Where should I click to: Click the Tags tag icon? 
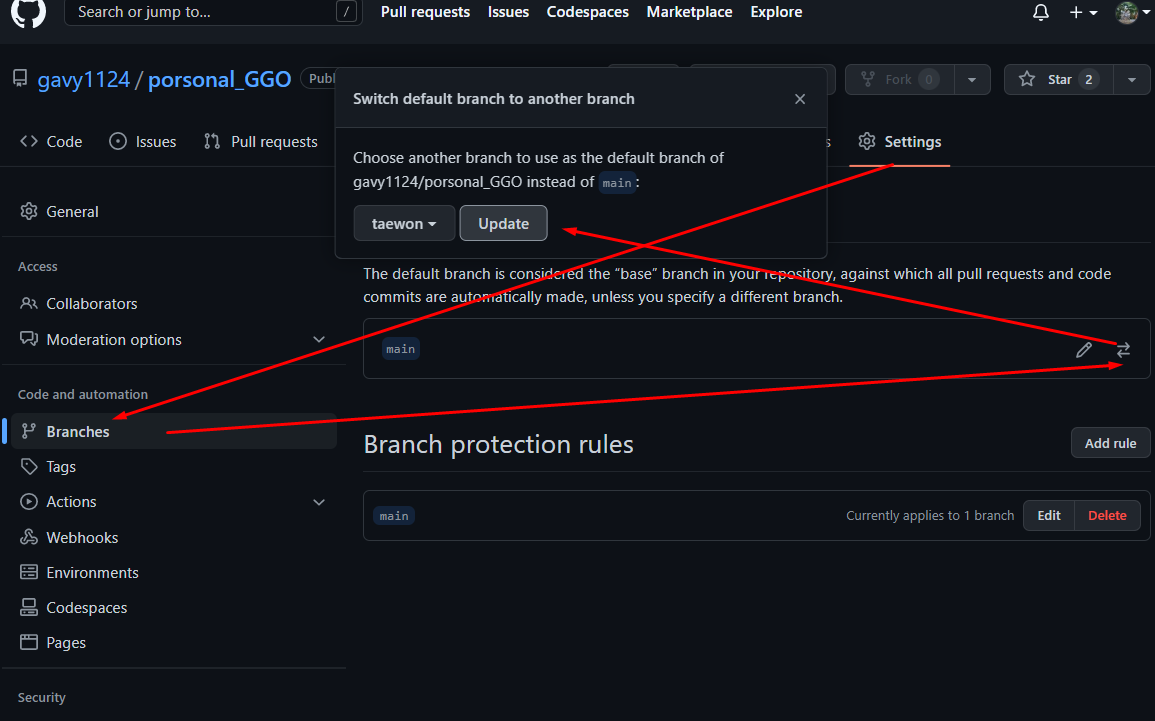[29, 467]
